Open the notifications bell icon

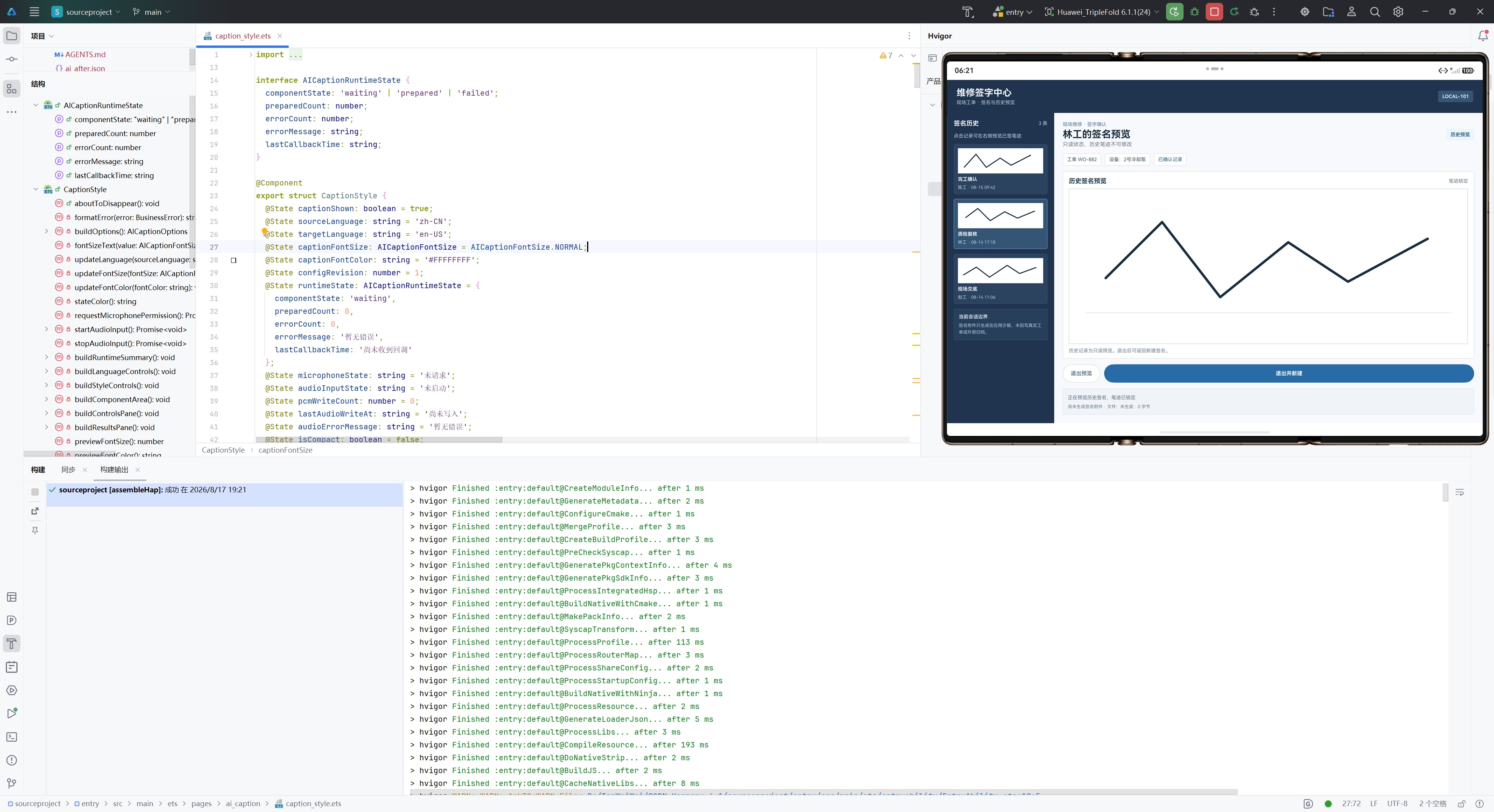click(x=1482, y=36)
